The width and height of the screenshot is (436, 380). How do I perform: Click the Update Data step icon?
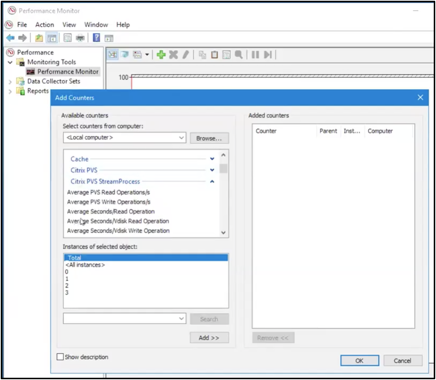[x=268, y=54]
